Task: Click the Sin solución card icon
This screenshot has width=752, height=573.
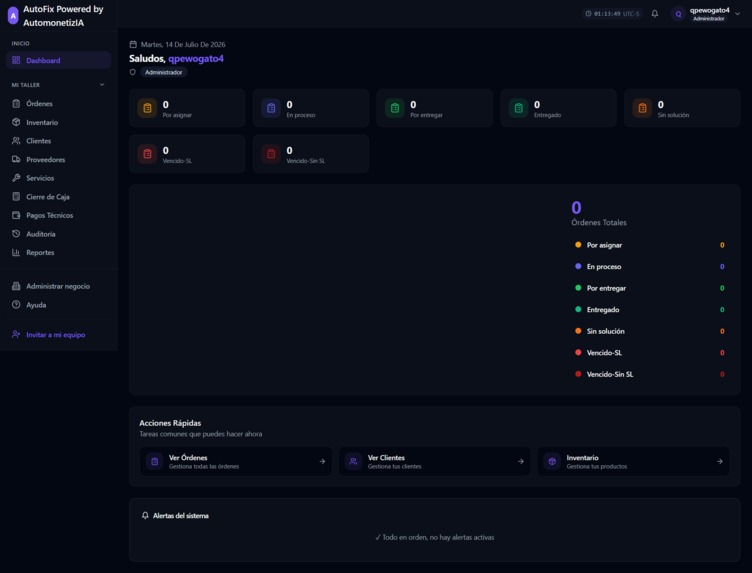Action: point(642,108)
